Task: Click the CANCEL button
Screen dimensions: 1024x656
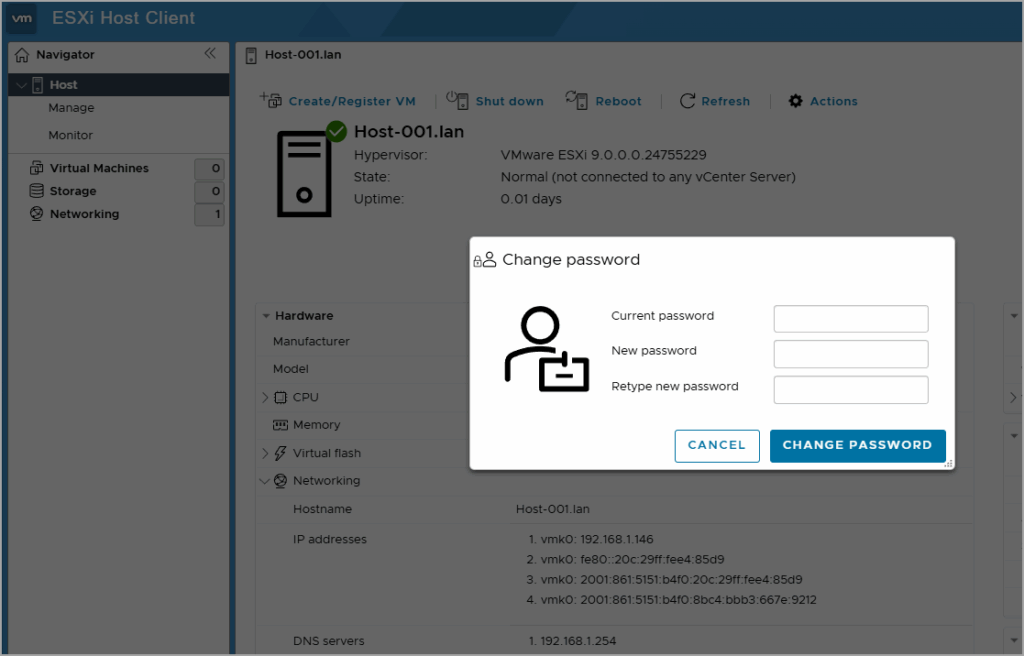Action: coord(717,446)
